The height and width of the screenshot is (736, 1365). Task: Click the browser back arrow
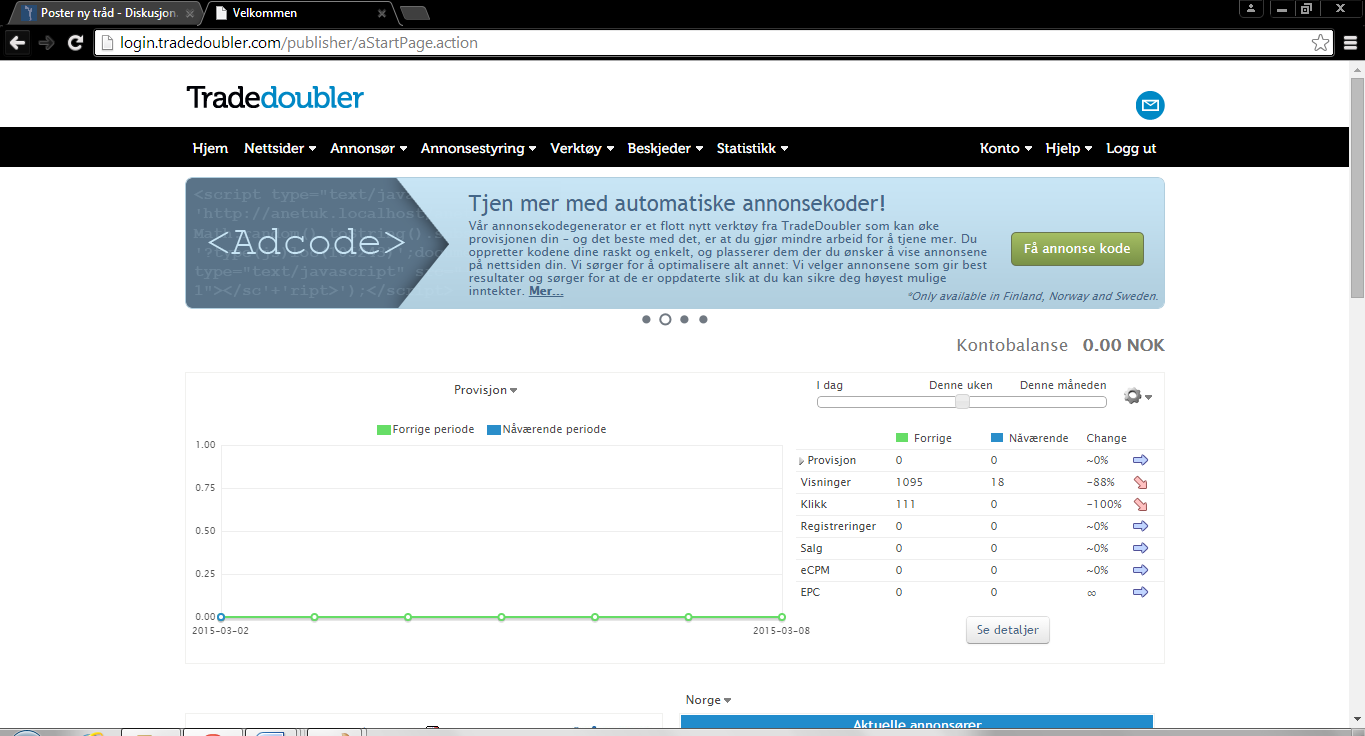point(17,43)
